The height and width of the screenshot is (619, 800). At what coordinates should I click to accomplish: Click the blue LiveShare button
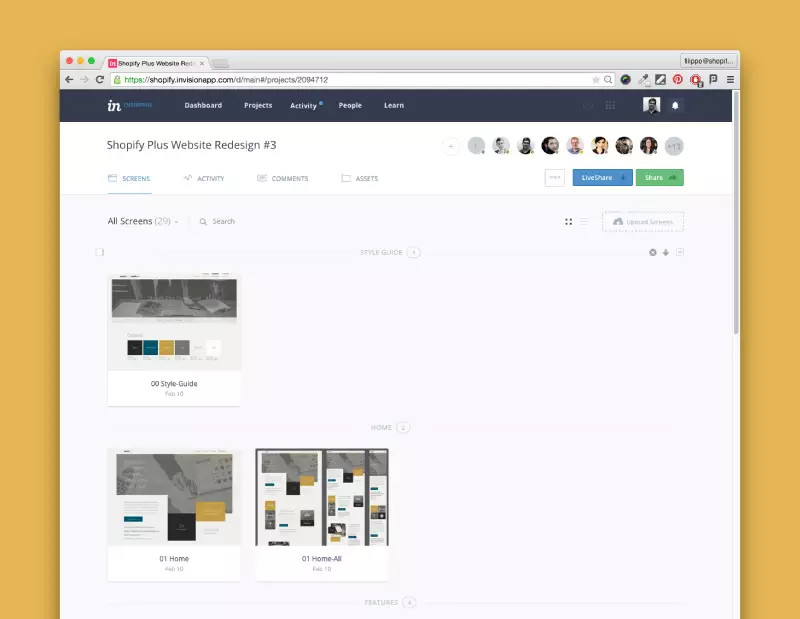[x=602, y=177]
